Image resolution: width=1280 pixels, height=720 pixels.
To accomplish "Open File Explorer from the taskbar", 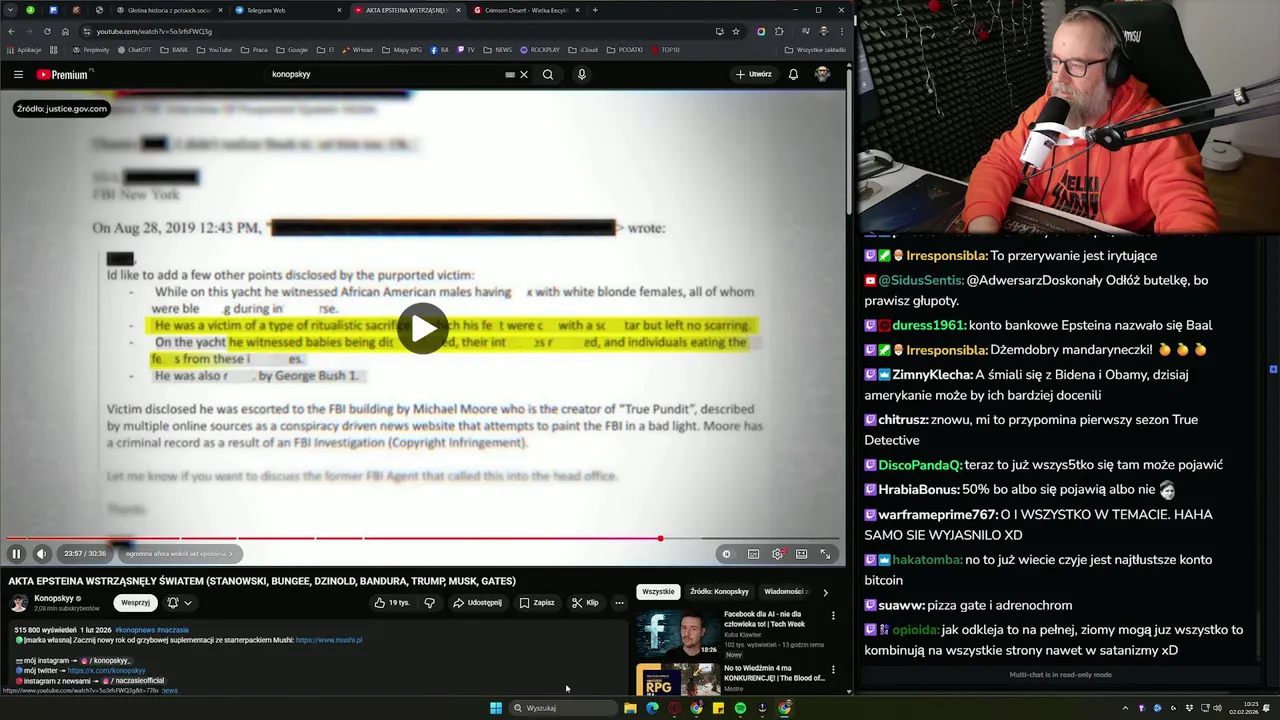I will (630, 708).
